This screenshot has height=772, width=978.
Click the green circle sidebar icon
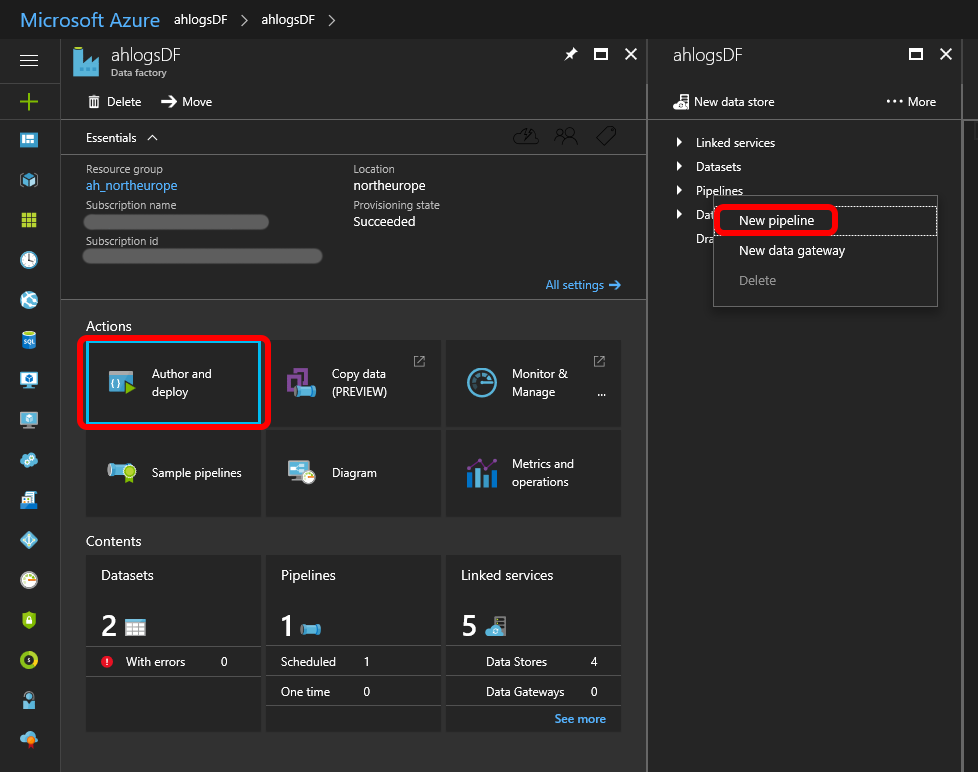(x=29, y=660)
